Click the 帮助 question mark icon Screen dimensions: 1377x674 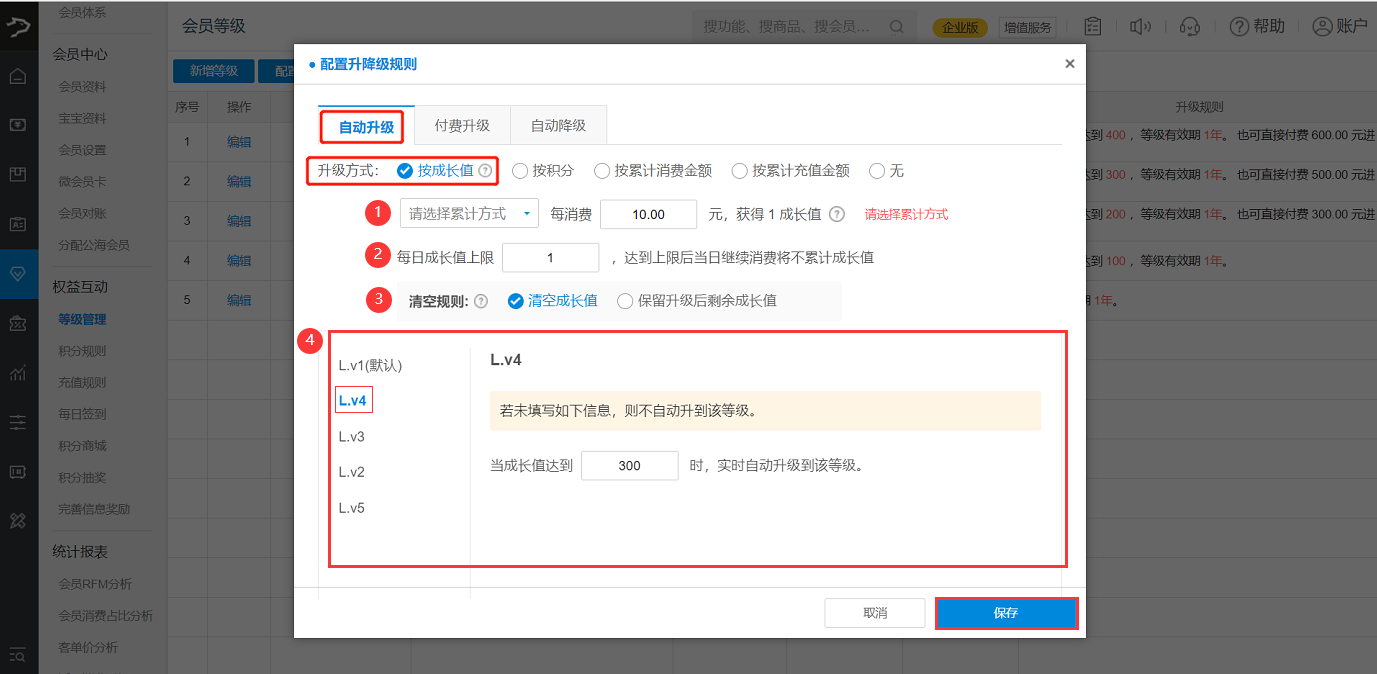[1239, 27]
